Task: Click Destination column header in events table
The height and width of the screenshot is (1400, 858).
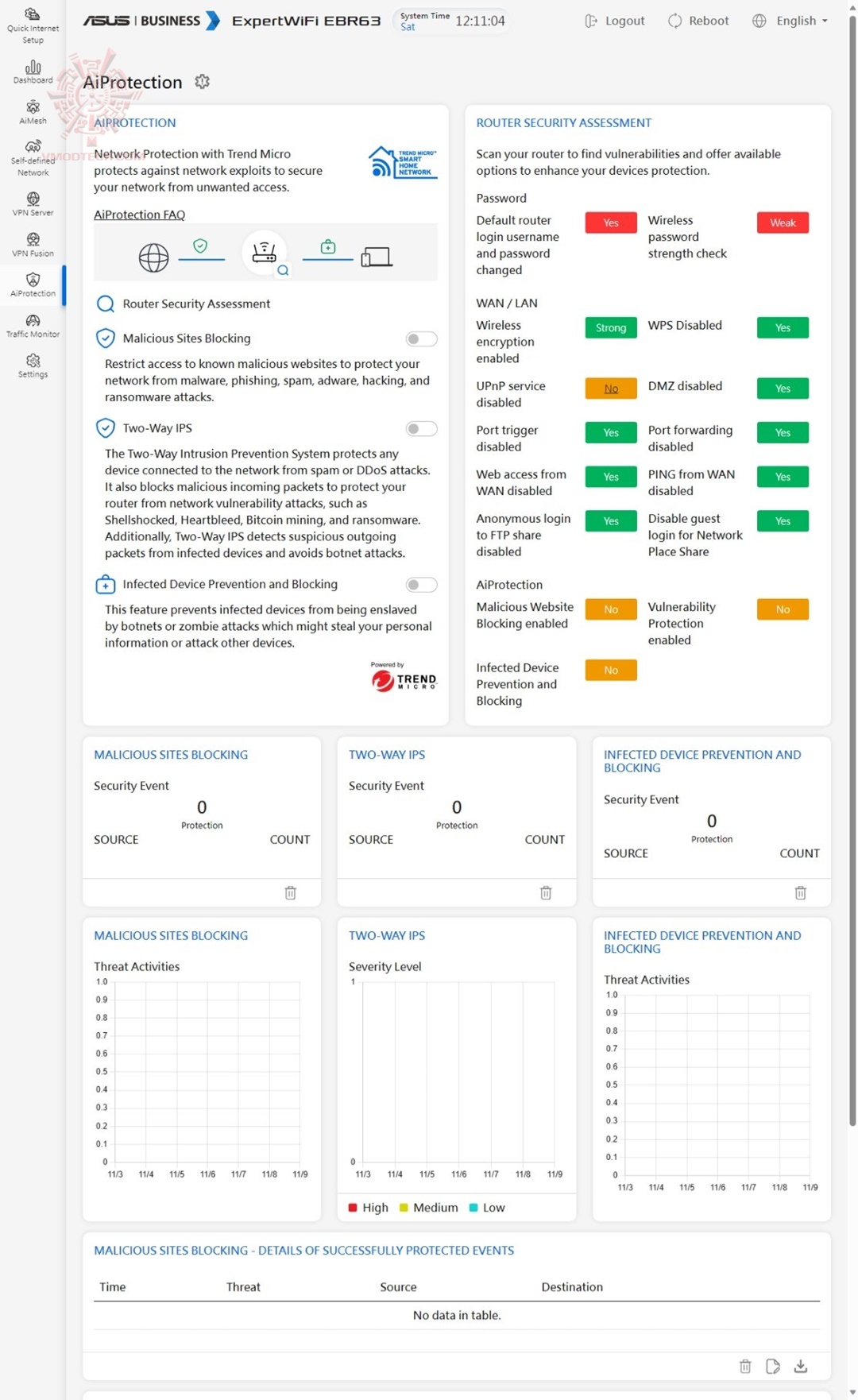Action: [572, 1287]
